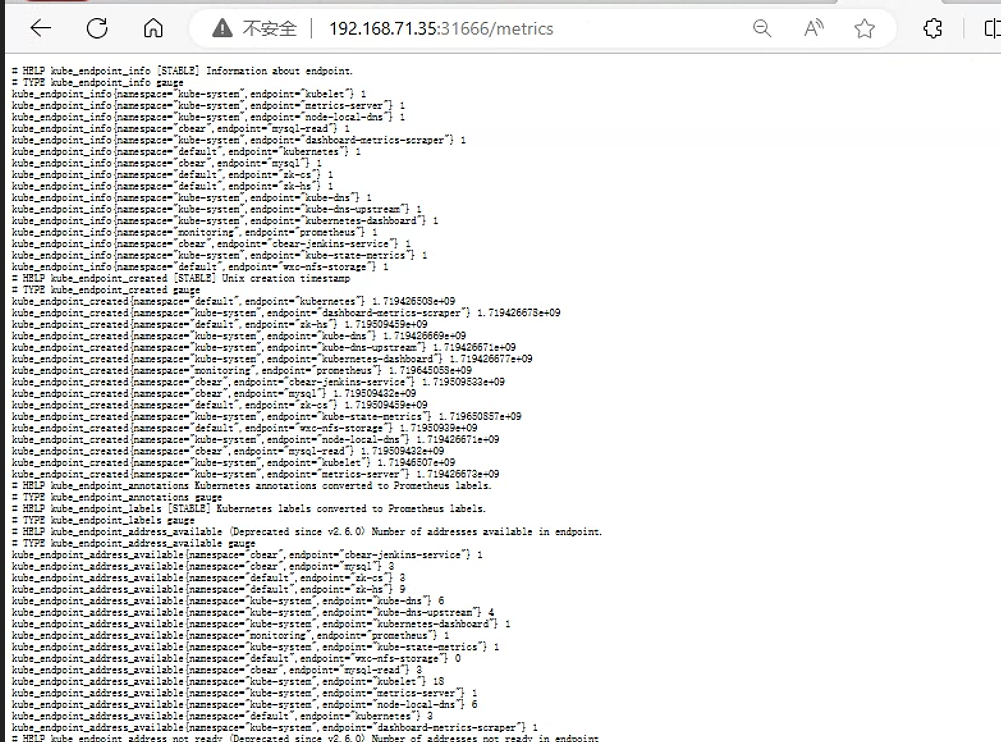Screen dimensions: 1001x742
Task: Select the kube_endpoint_info line for "prometheus"
Action: [195, 232]
